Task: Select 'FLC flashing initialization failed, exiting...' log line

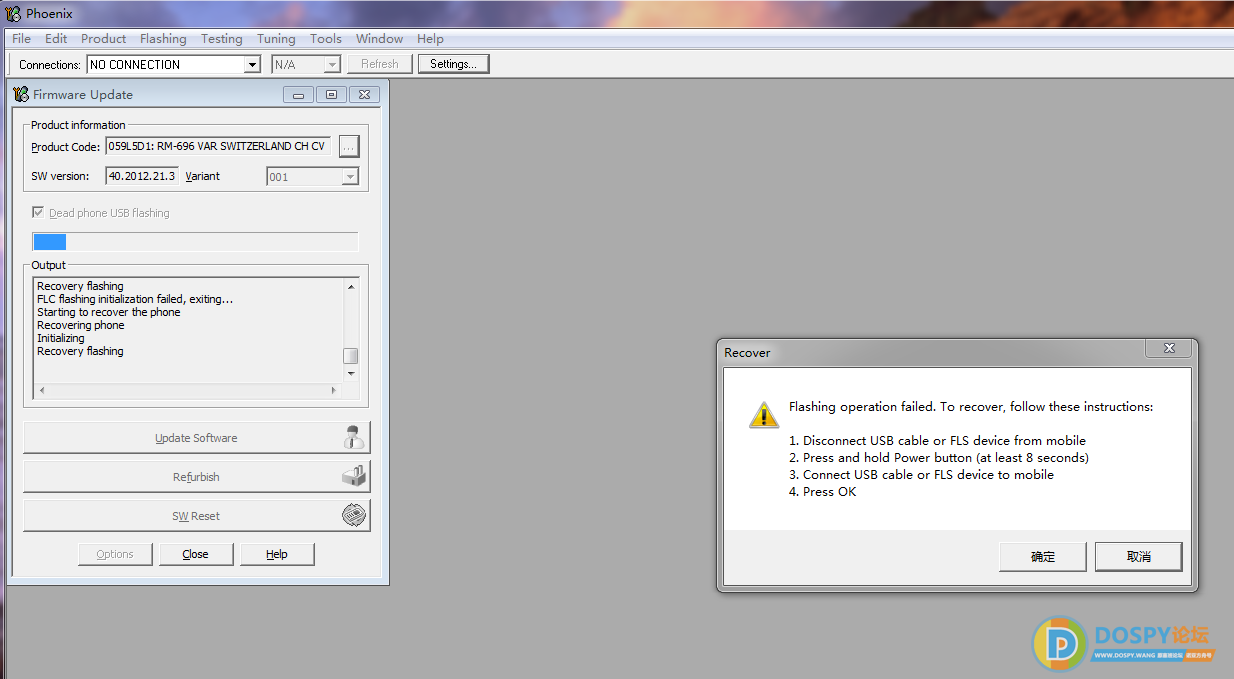Action: (x=135, y=299)
